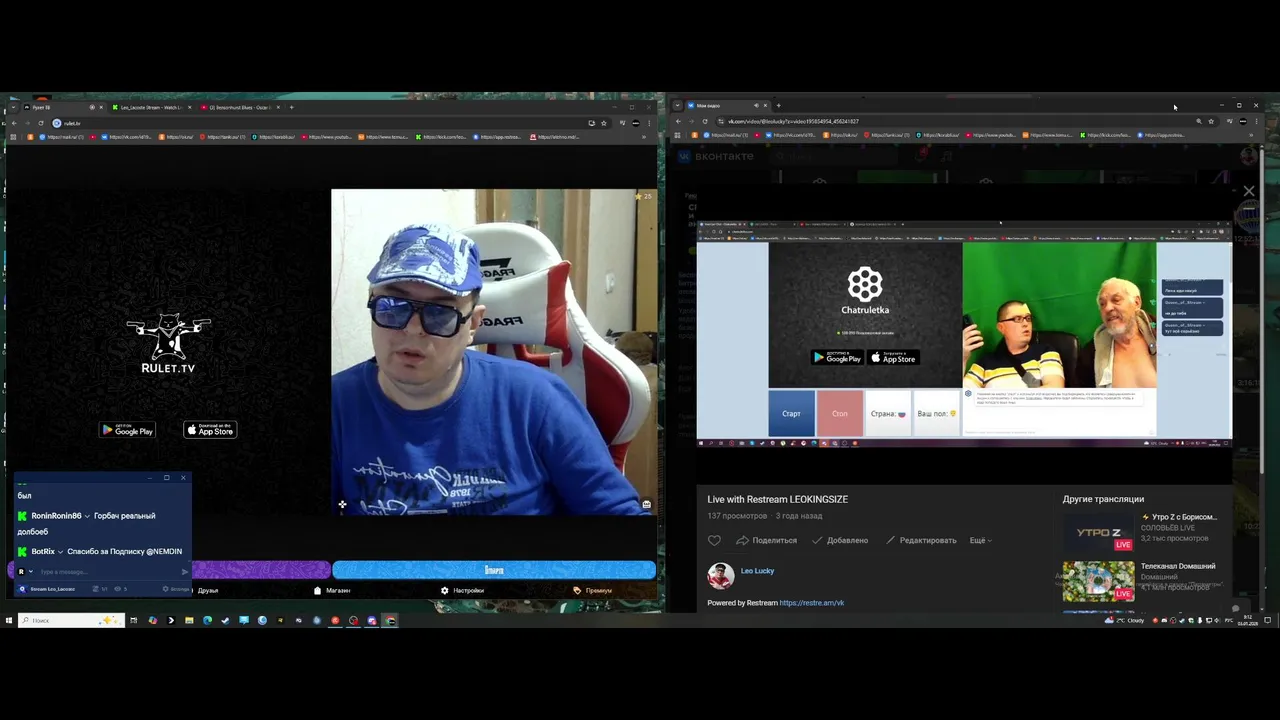Click the Leo Lucky avatar thumbnail

[x=720, y=575]
